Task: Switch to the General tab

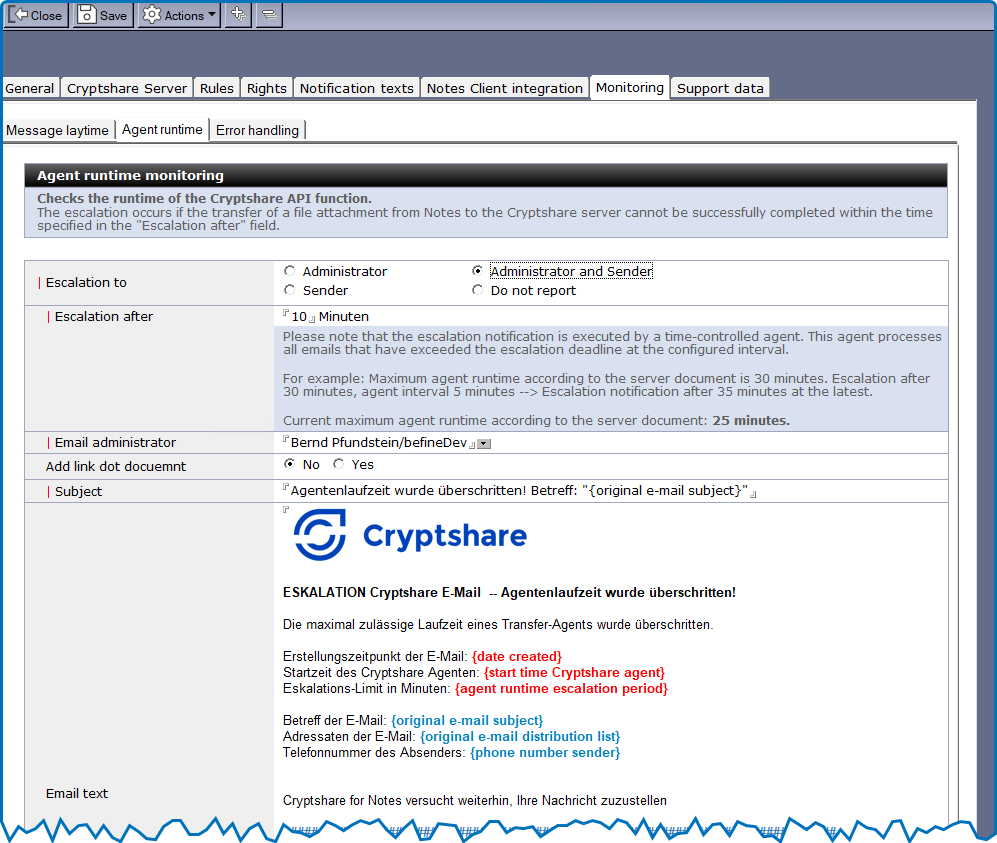Action: tap(30, 88)
